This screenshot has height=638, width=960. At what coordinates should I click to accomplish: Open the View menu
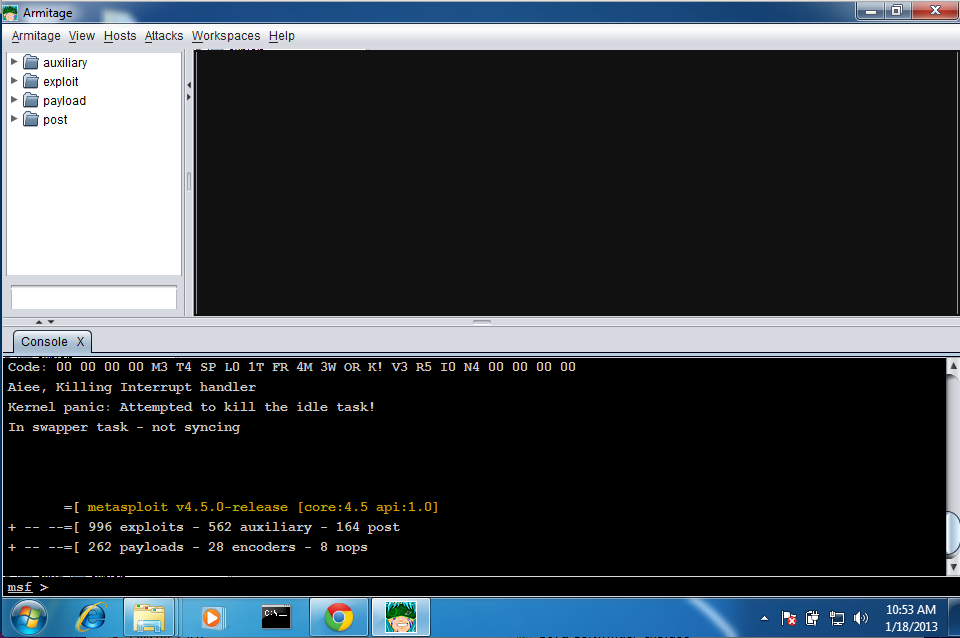[x=81, y=36]
